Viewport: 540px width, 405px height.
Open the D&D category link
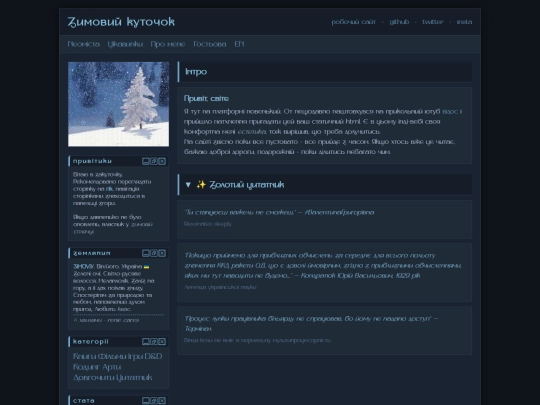point(153,356)
